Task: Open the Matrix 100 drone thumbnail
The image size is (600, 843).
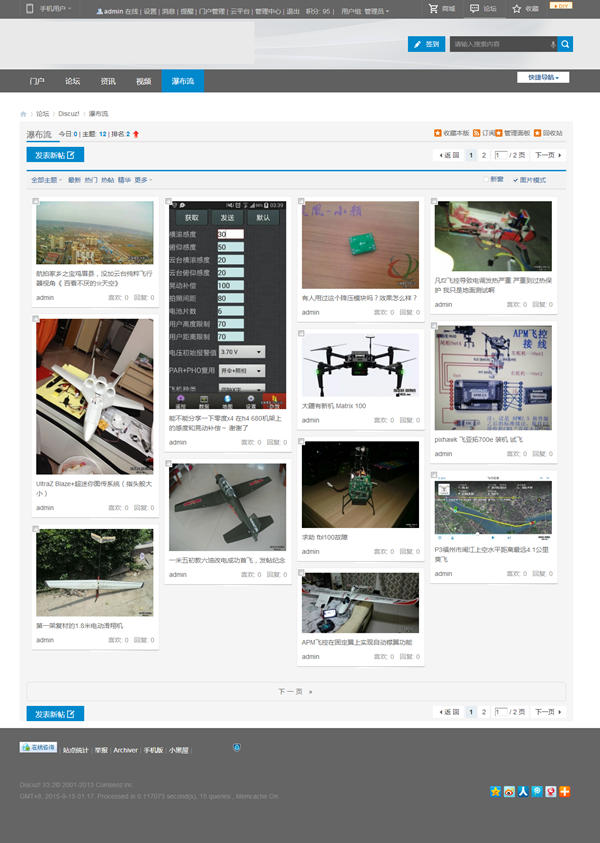Action: pyautogui.click(x=360, y=366)
